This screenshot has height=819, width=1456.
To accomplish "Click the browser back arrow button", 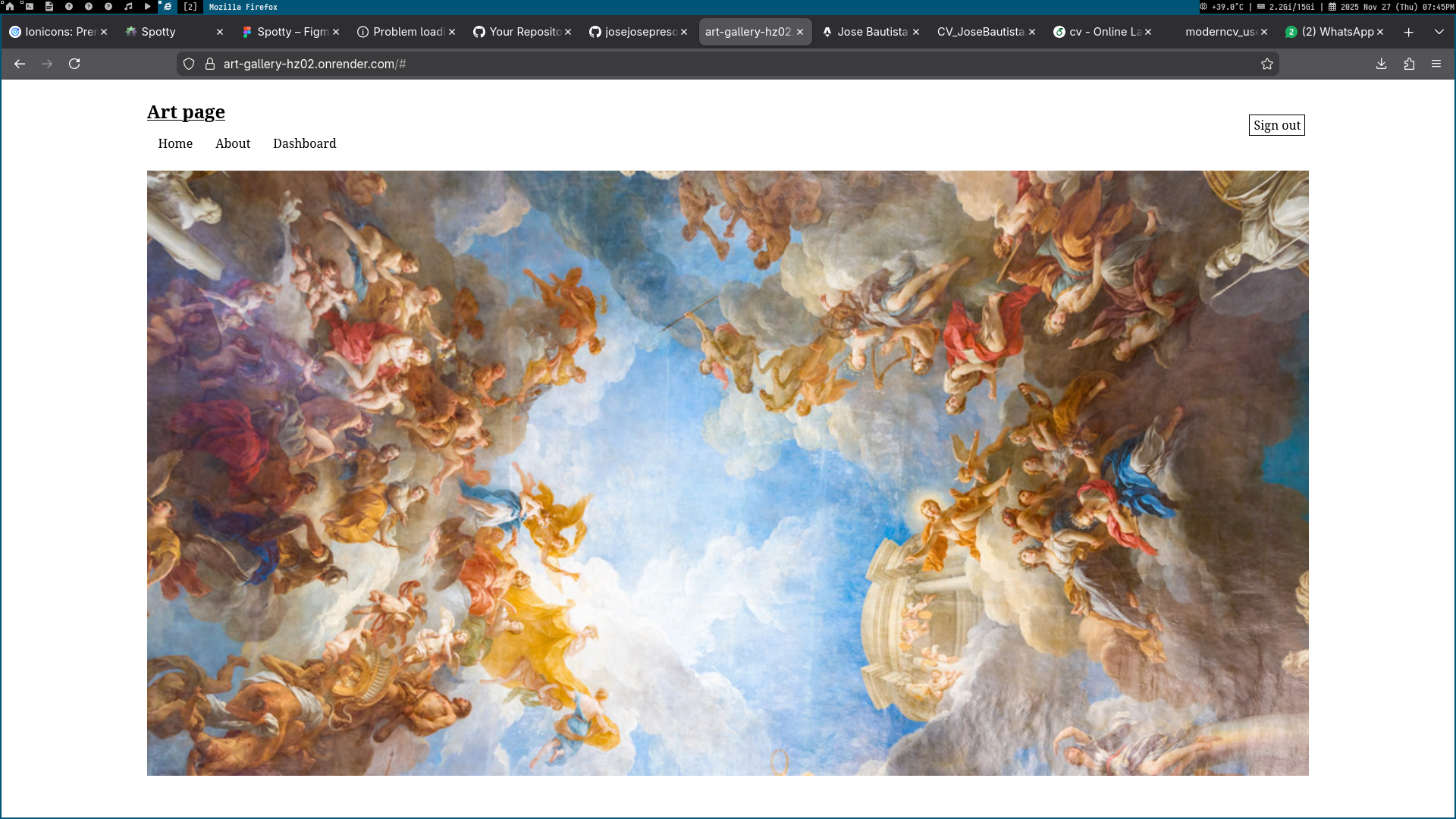I will pos(20,64).
